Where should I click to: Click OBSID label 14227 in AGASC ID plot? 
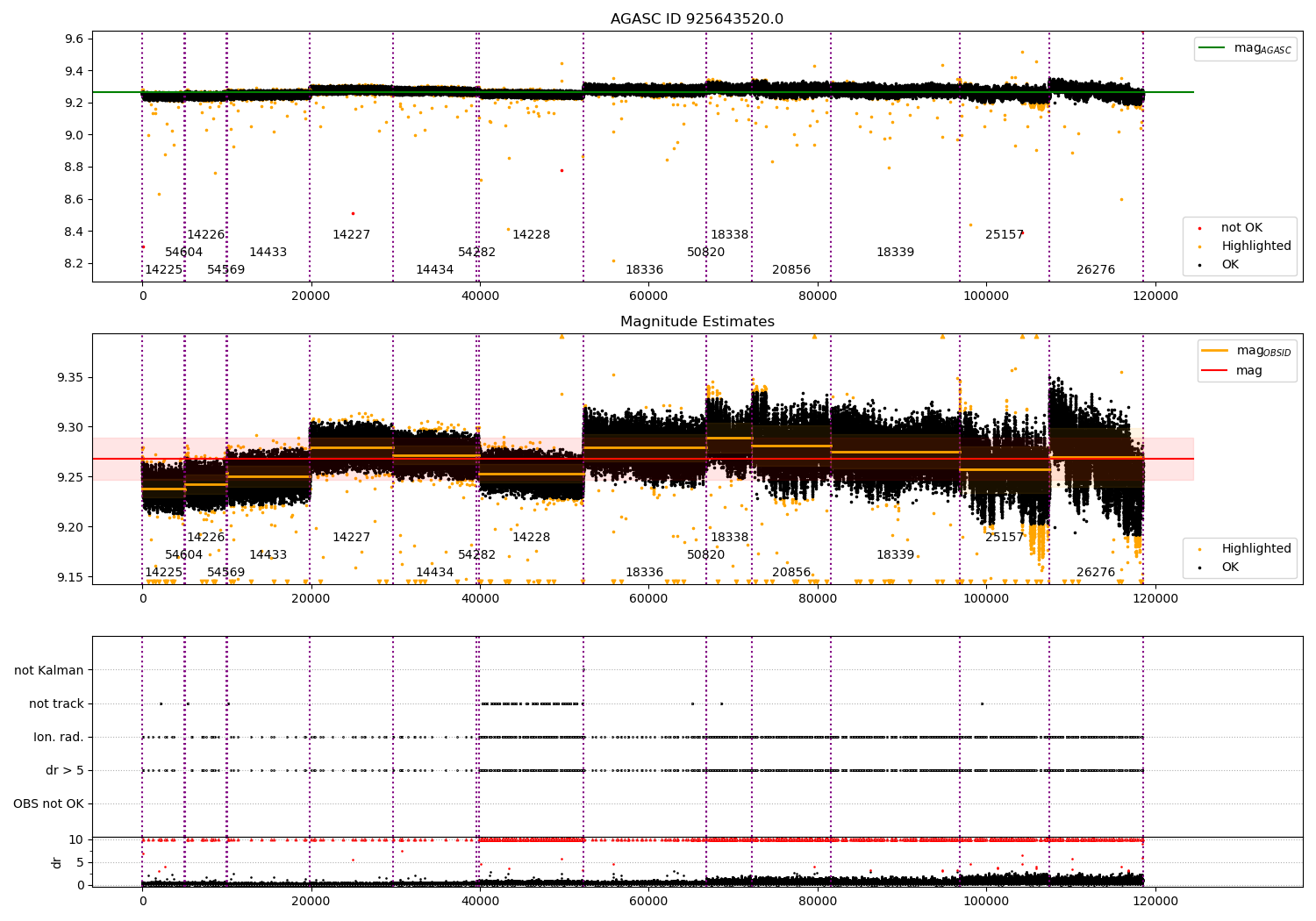(x=352, y=235)
